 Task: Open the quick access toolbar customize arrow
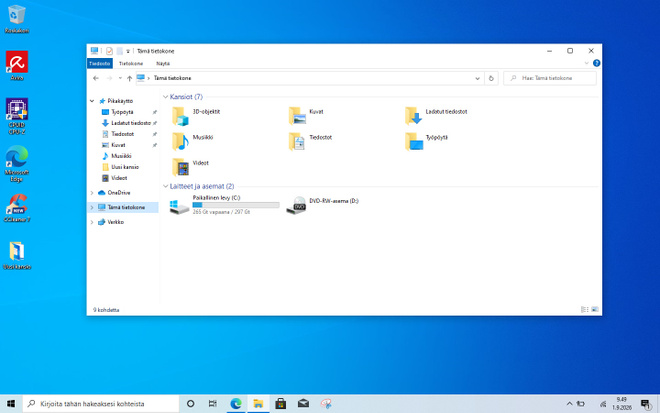[128, 51]
